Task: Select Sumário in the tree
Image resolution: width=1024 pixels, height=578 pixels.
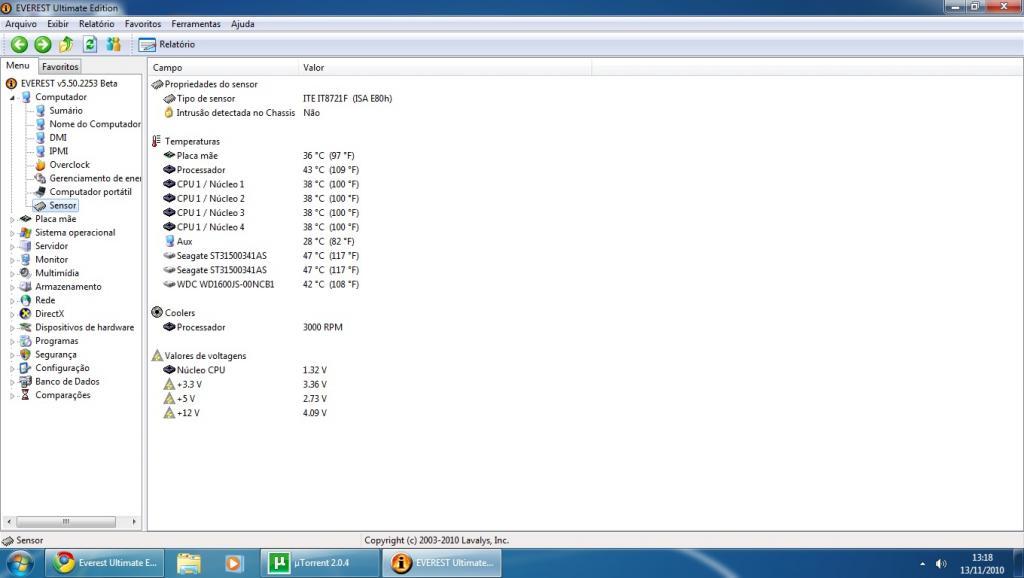Action: click(x=66, y=110)
